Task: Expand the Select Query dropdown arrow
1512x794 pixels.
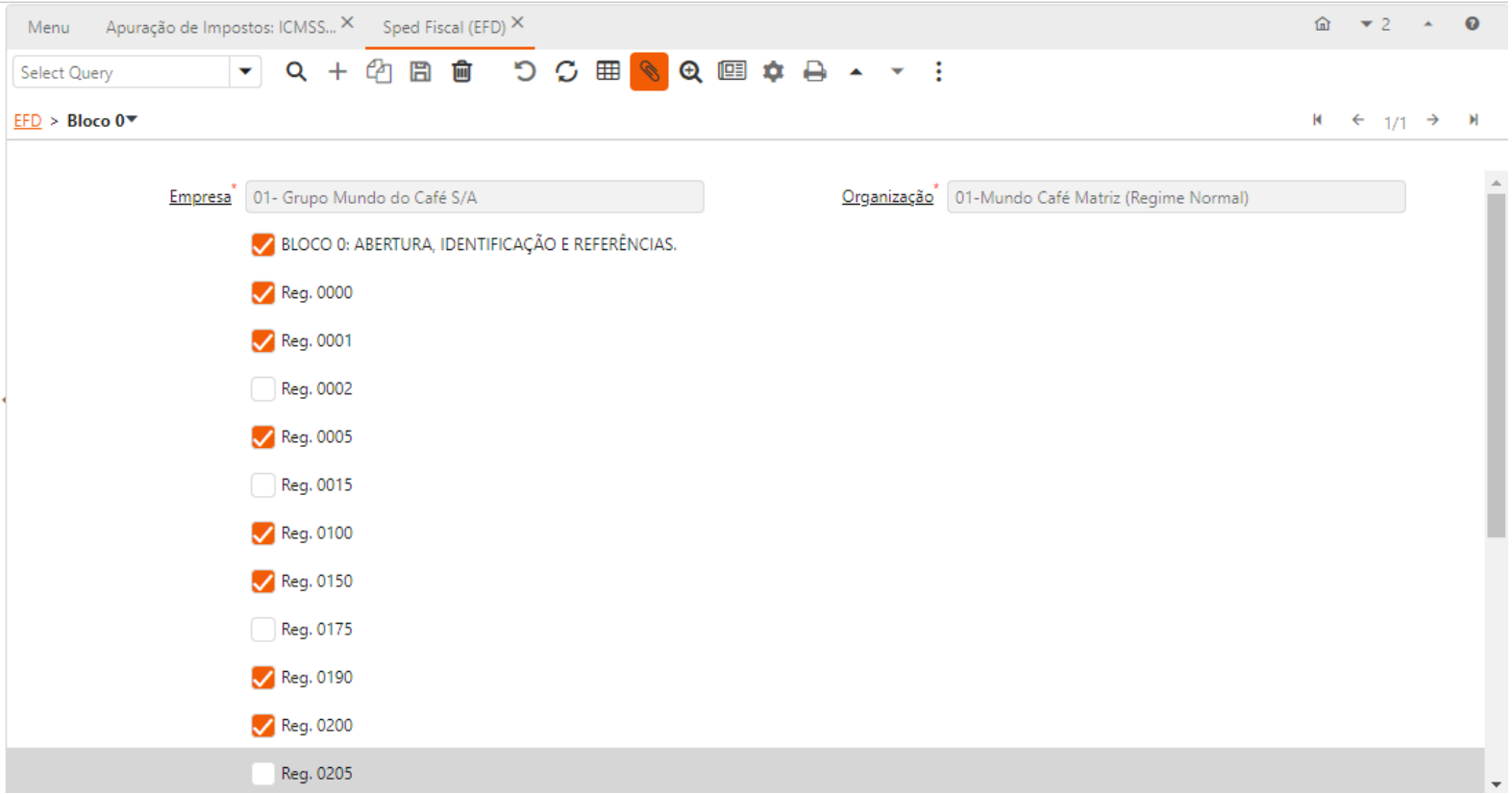Action: [x=245, y=72]
